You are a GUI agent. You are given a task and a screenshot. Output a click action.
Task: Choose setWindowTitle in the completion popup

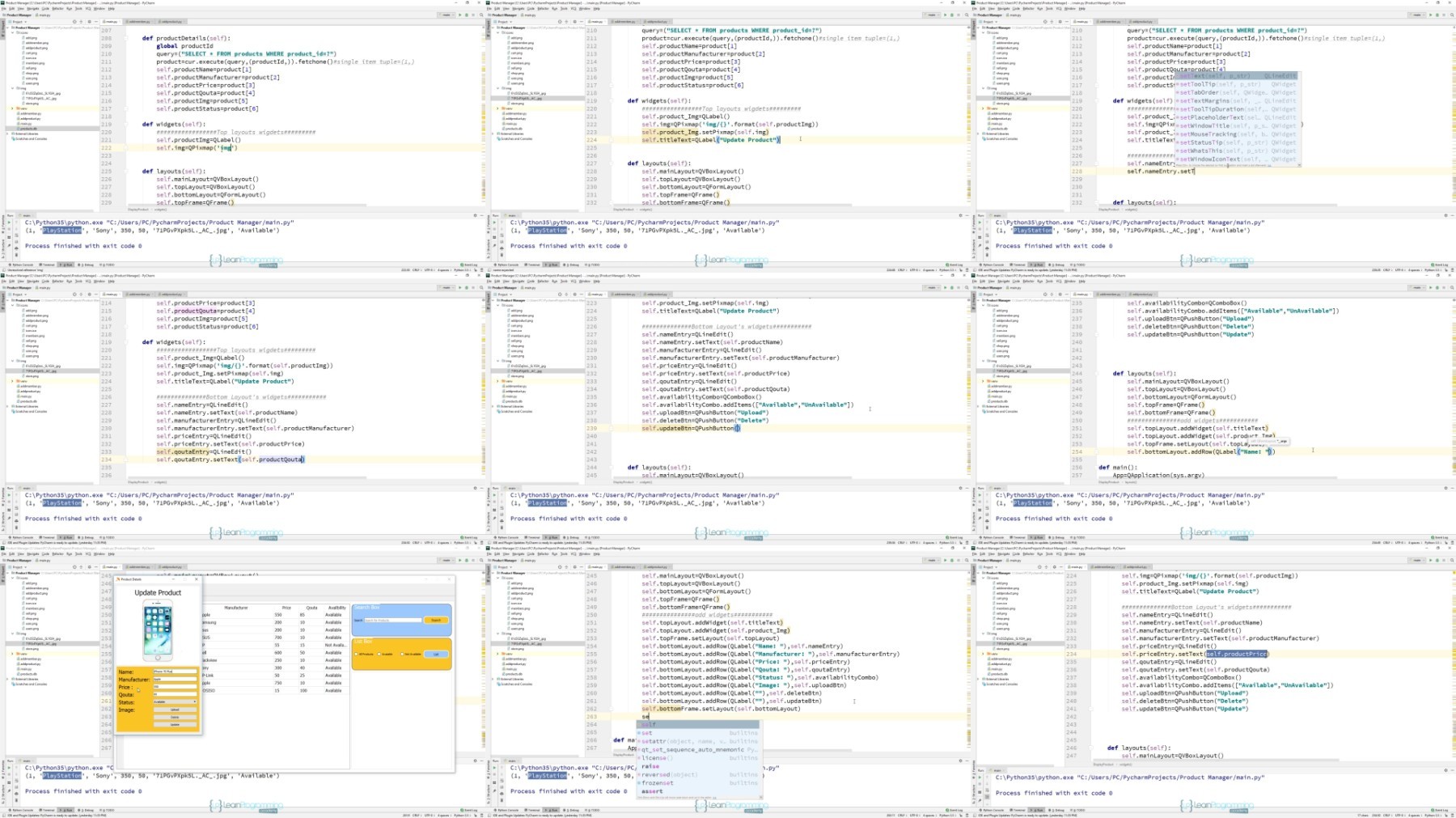pyautogui.click(x=1236, y=125)
